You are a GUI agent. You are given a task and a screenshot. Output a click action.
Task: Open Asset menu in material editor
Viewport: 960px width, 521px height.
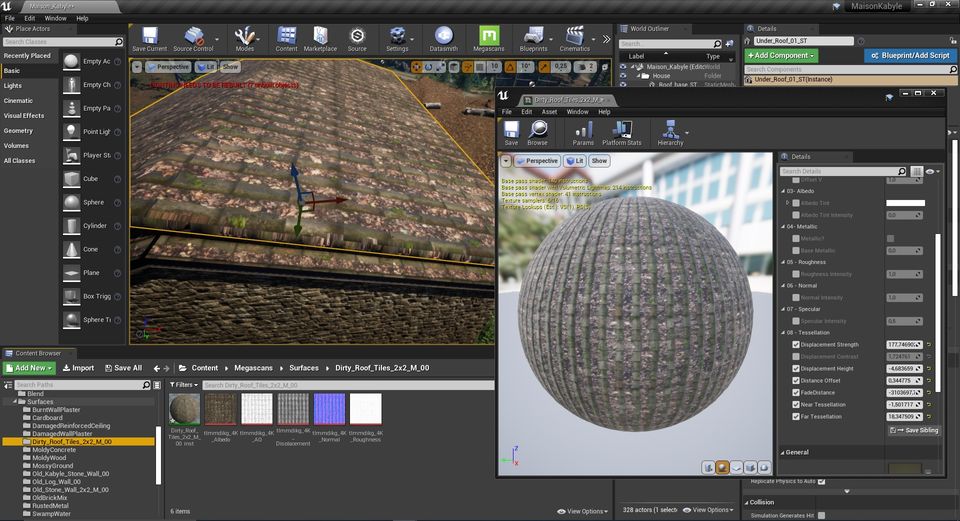coord(549,112)
